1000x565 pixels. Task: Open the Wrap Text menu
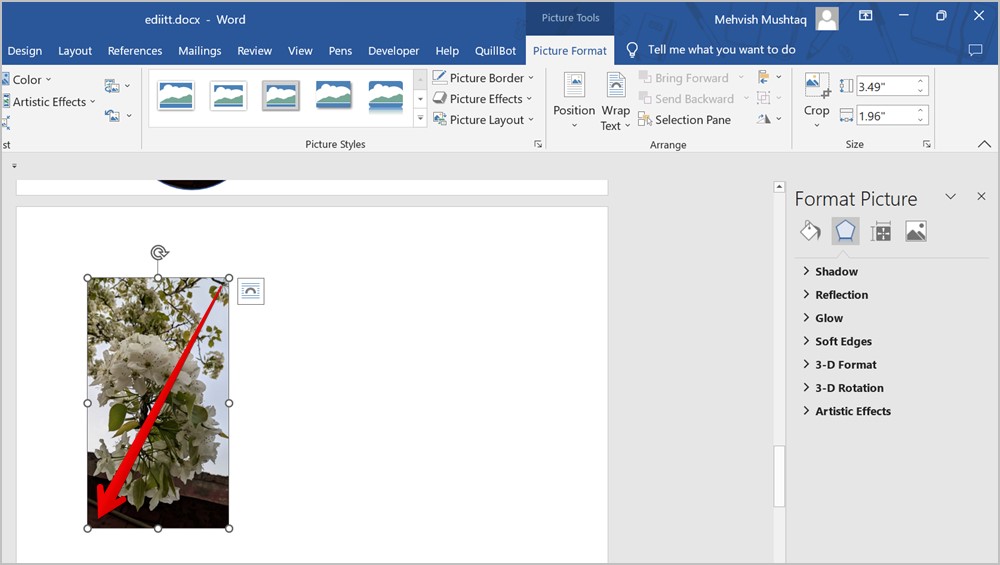(615, 100)
